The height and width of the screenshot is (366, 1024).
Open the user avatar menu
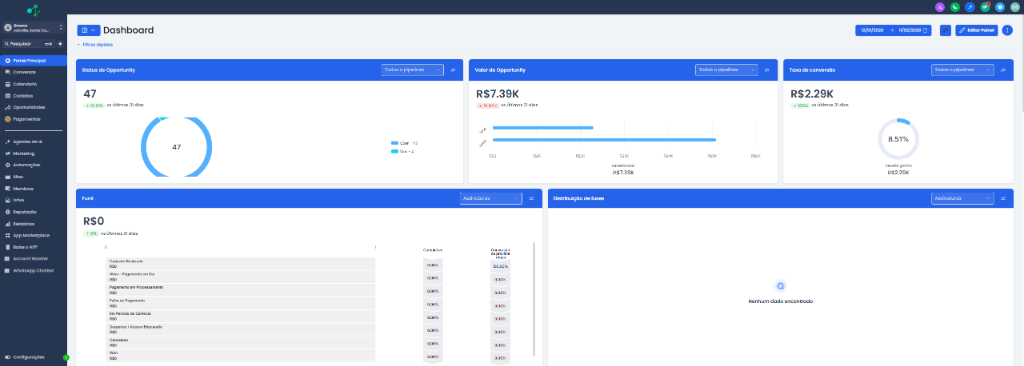click(x=1015, y=7)
